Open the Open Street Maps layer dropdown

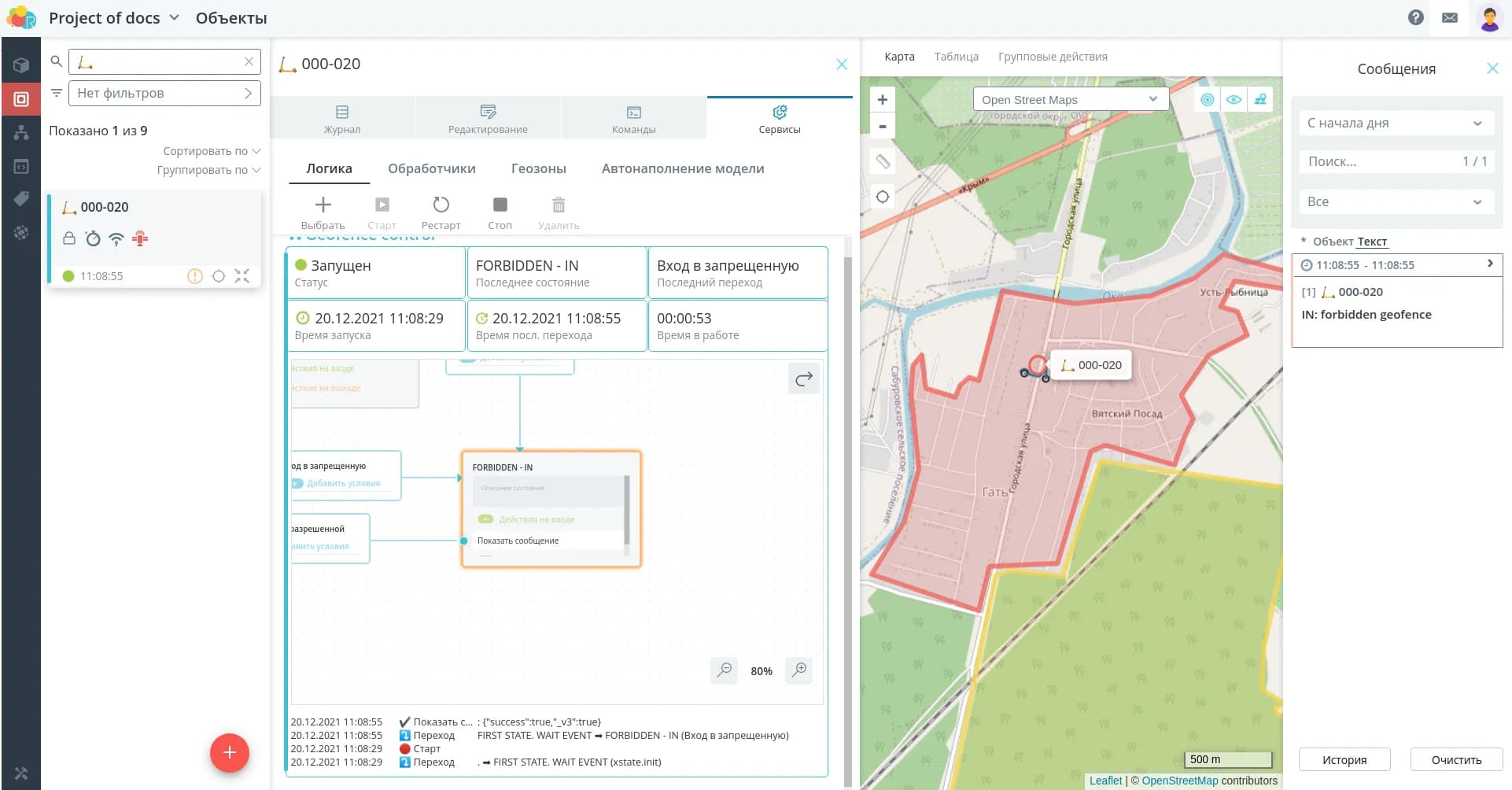[1070, 100]
